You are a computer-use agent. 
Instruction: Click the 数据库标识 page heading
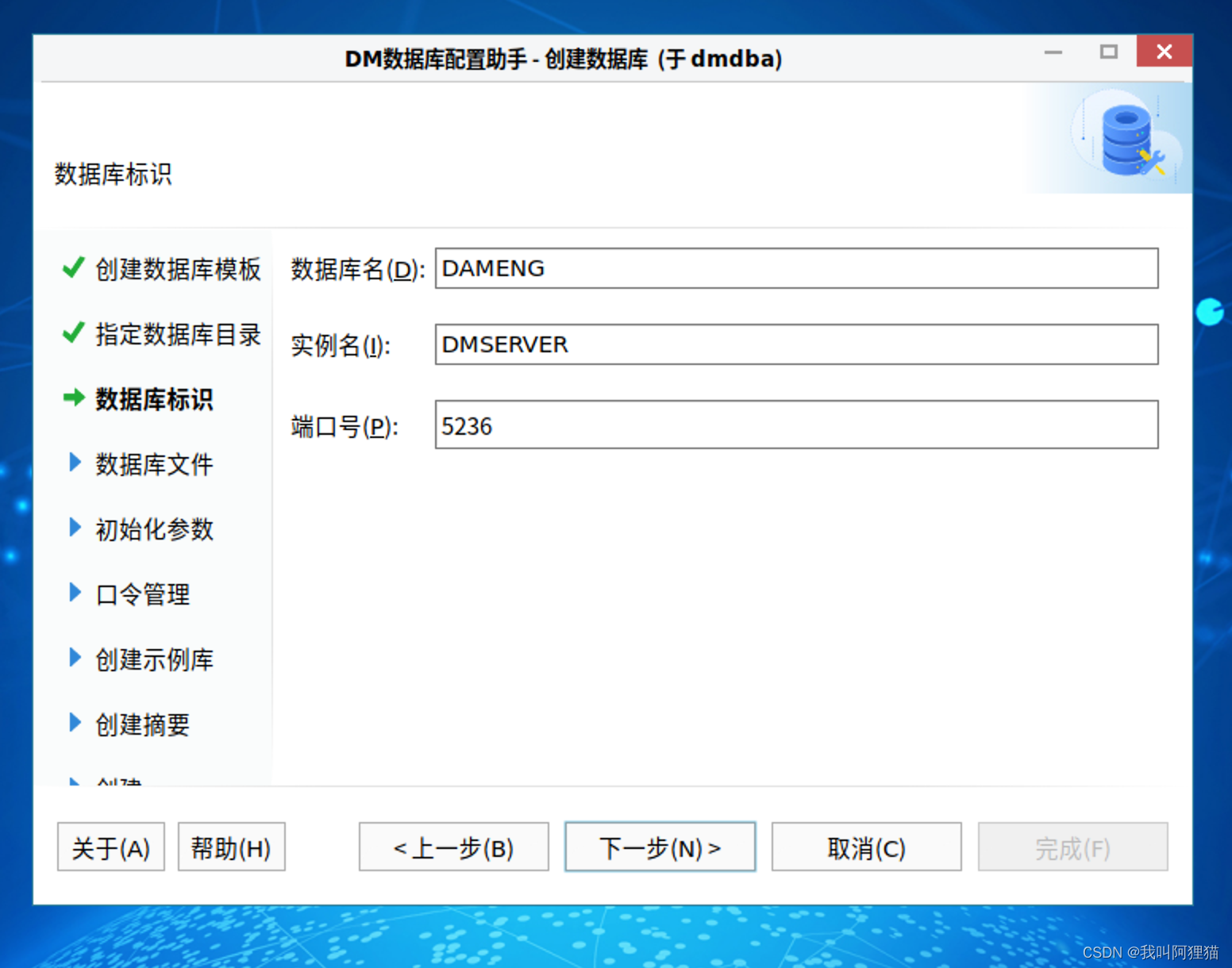point(113,174)
